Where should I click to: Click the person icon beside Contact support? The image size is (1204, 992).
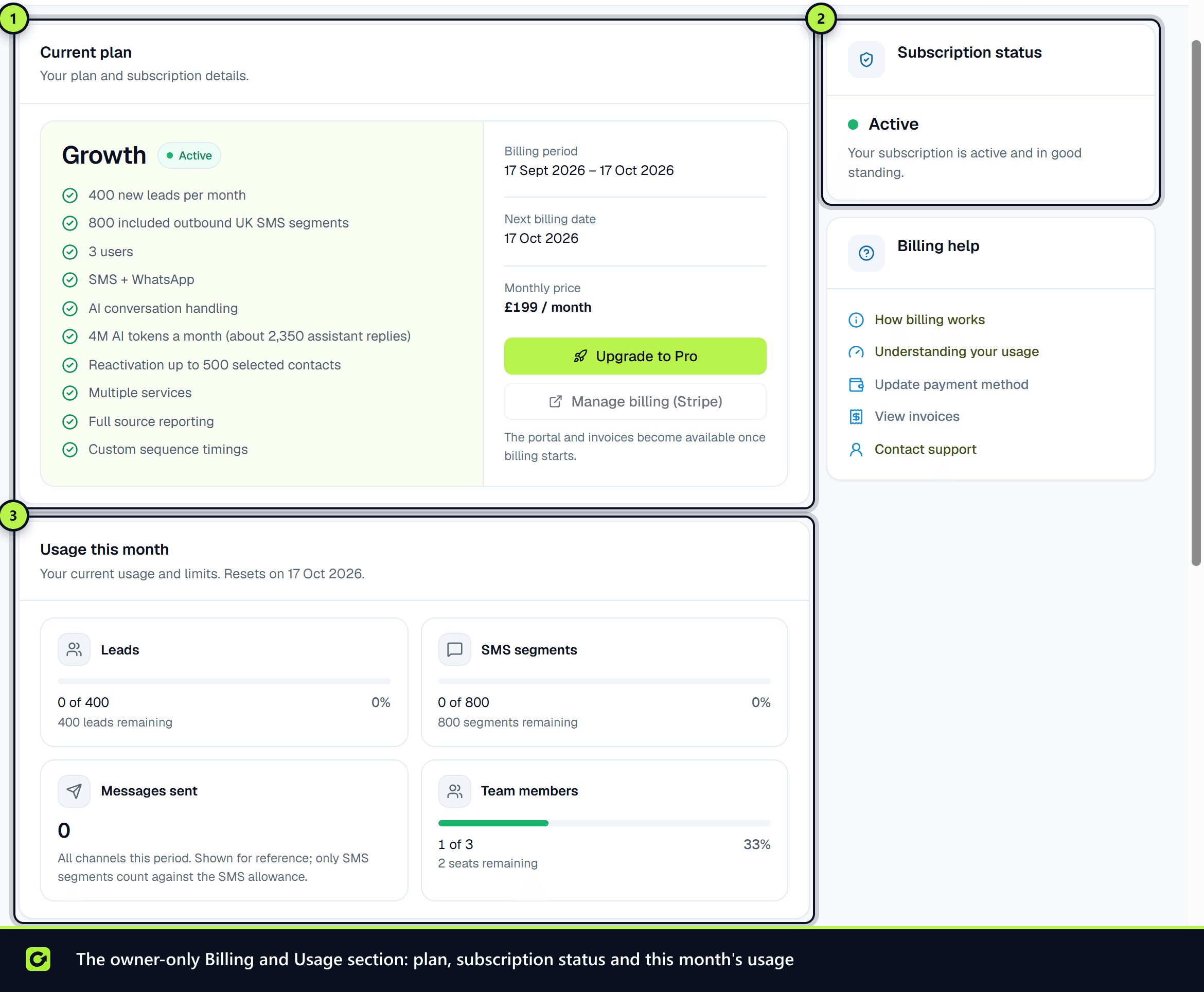856,450
